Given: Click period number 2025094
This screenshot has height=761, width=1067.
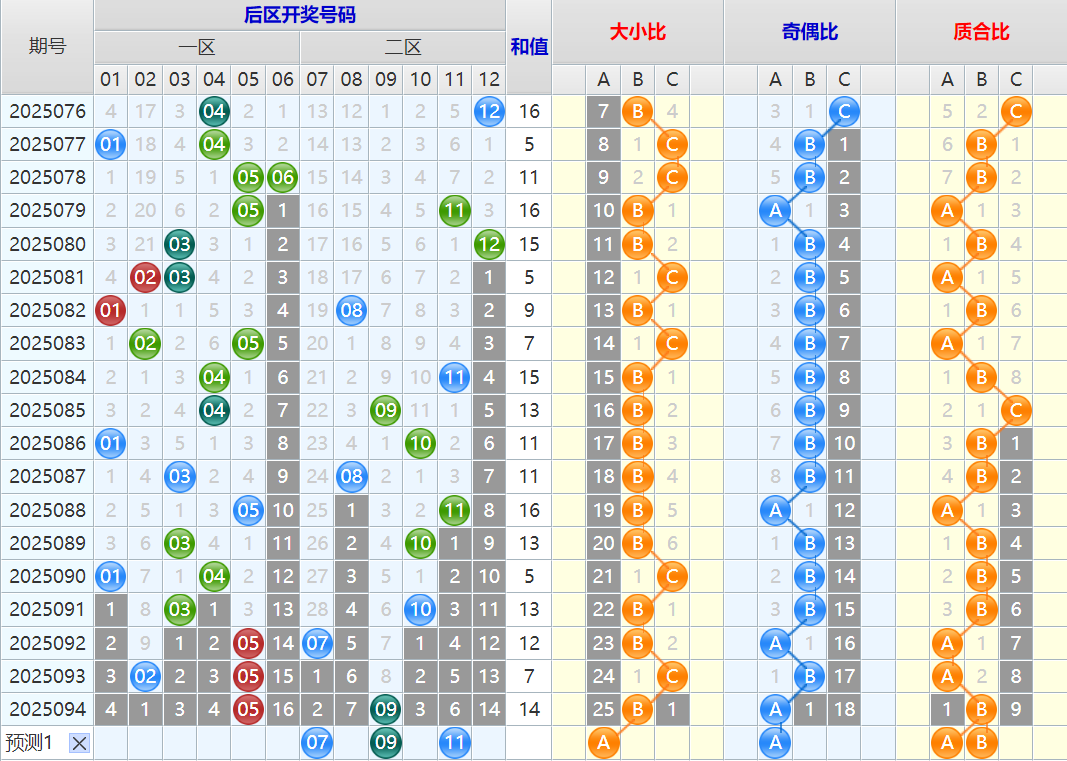Looking at the screenshot, I should point(47,709).
